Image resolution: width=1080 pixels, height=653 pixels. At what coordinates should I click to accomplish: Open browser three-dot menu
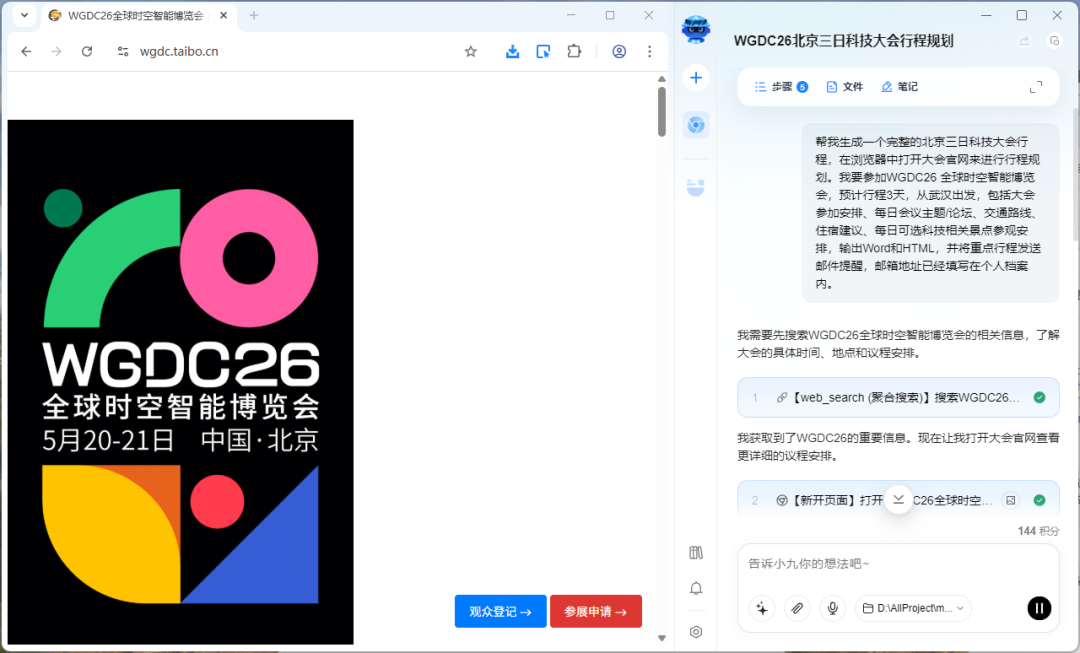click(x=650, y=52)
